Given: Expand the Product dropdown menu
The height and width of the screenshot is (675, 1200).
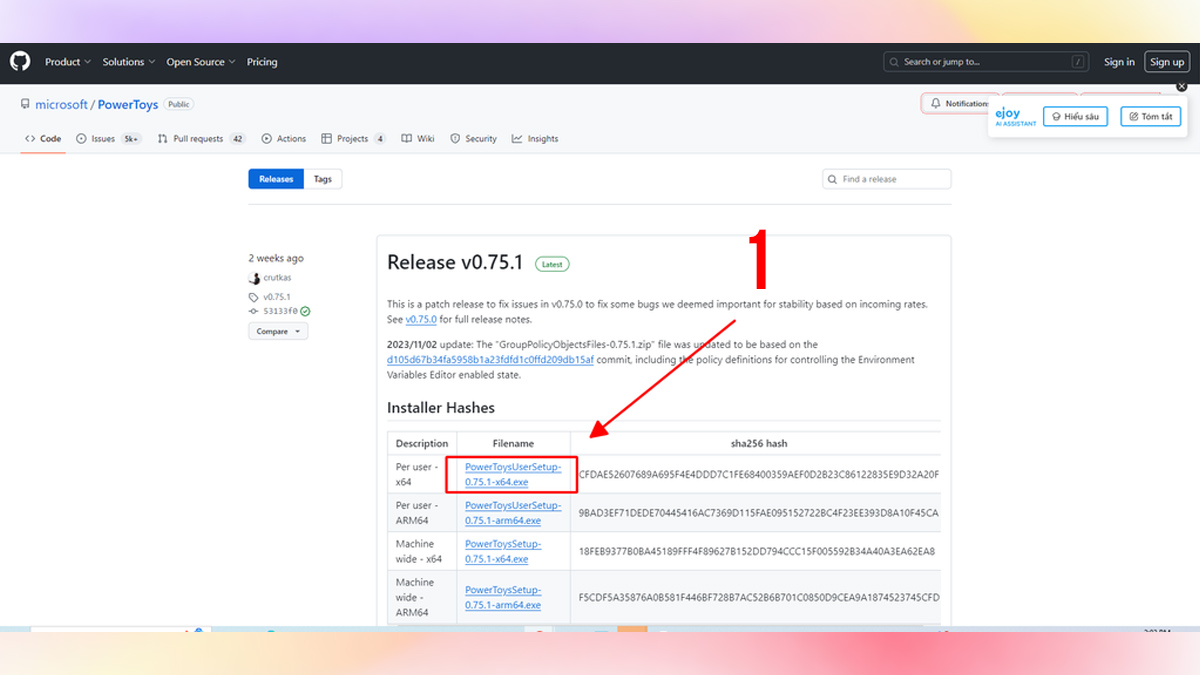Looking at the screenshot, I should (67, 62).
